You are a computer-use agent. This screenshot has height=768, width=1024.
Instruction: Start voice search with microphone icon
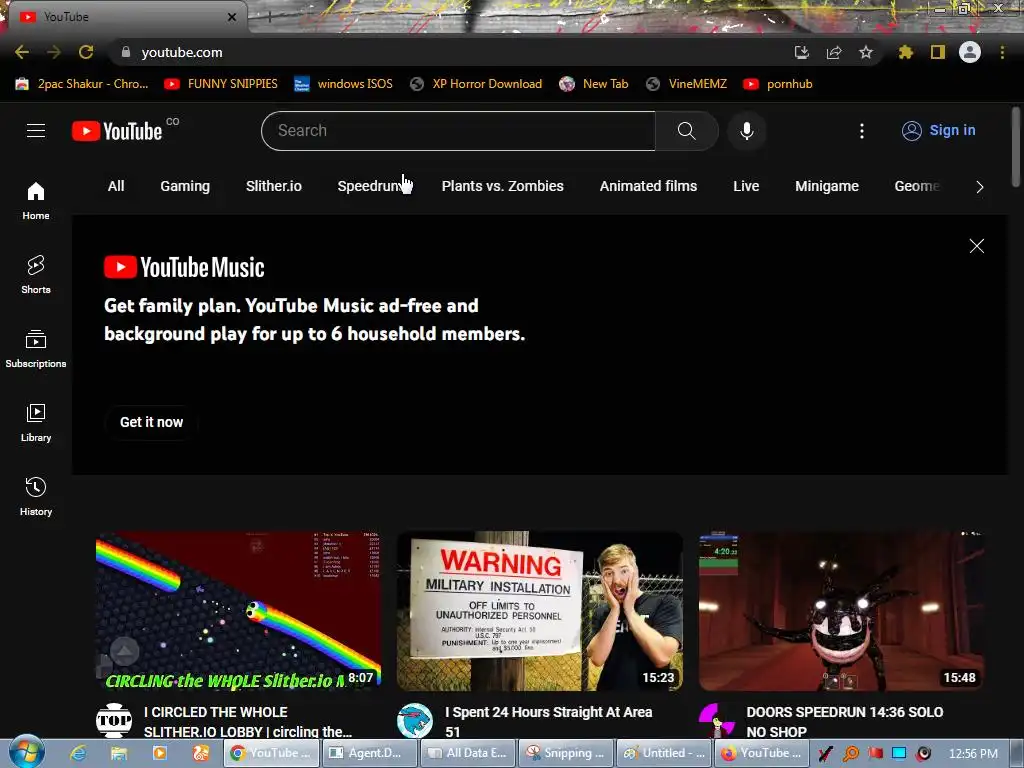coord(746,131)
